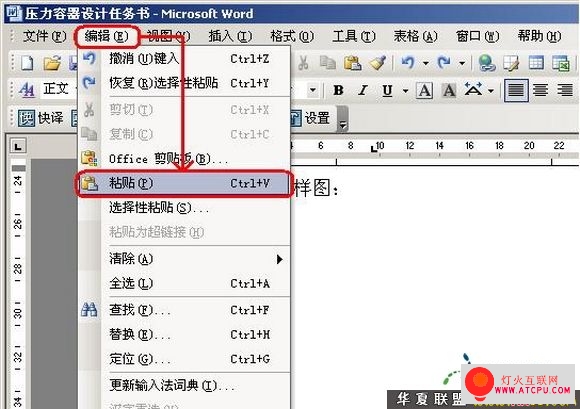Click the Paste clipboard toolbar icon
The image size is (580, 409).
pos(353,63)
